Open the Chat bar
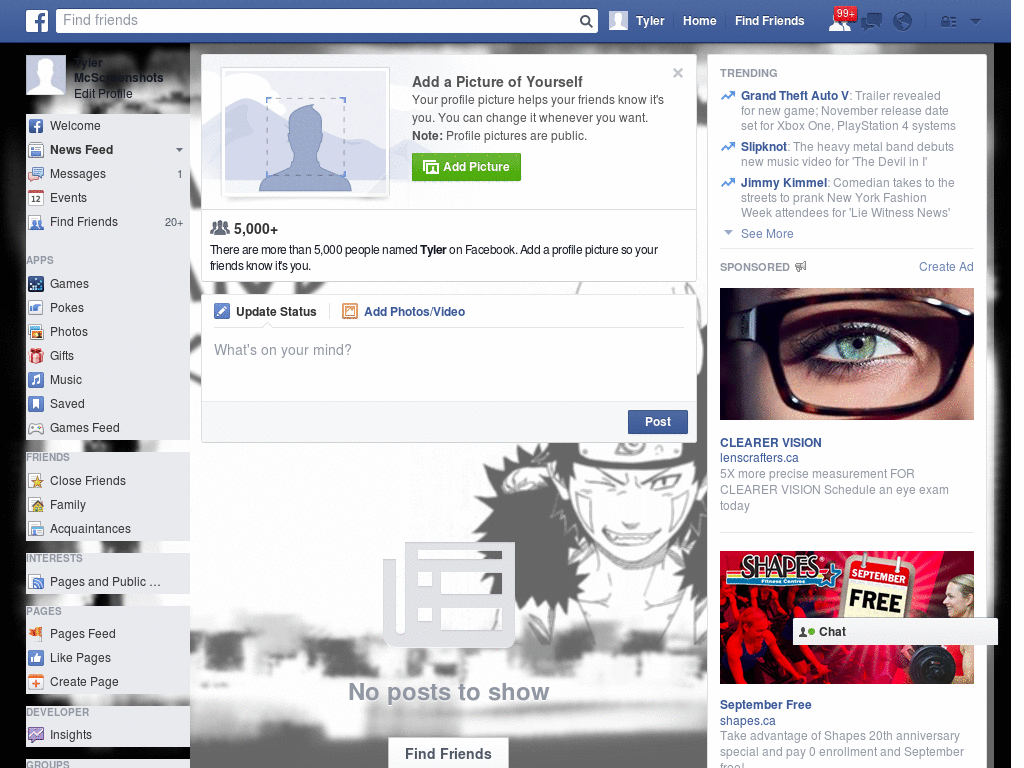 (x=895, y=632)
